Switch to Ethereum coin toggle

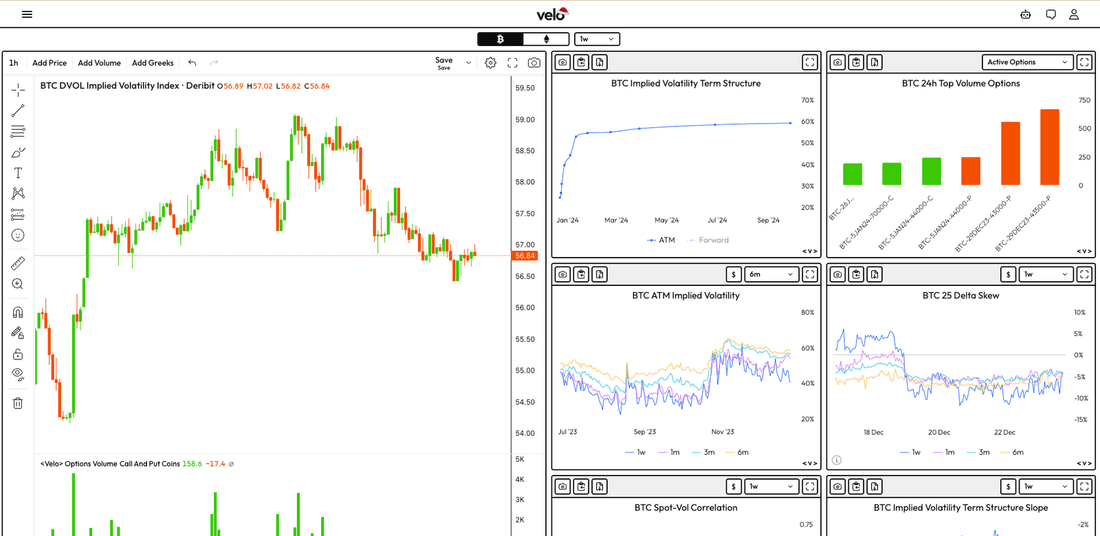coord(546,39)
